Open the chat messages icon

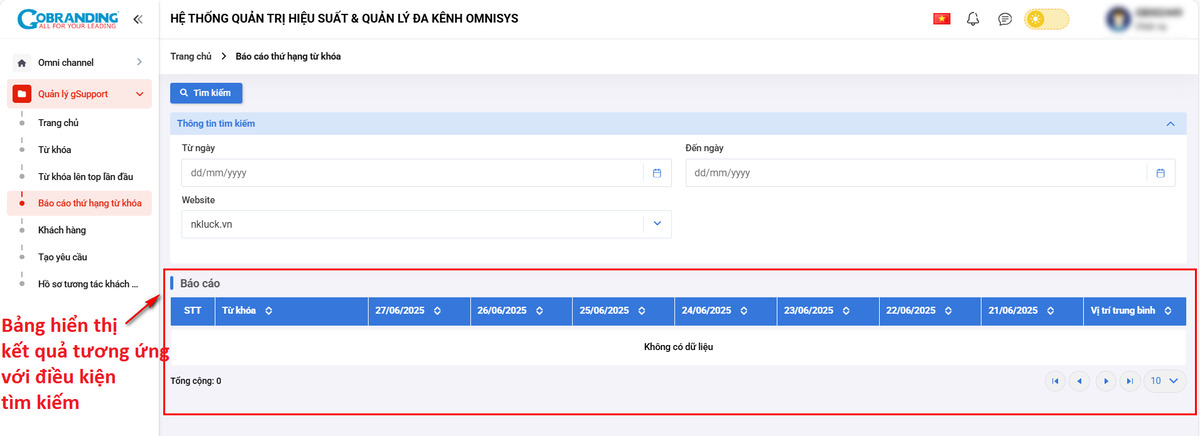1005,19
